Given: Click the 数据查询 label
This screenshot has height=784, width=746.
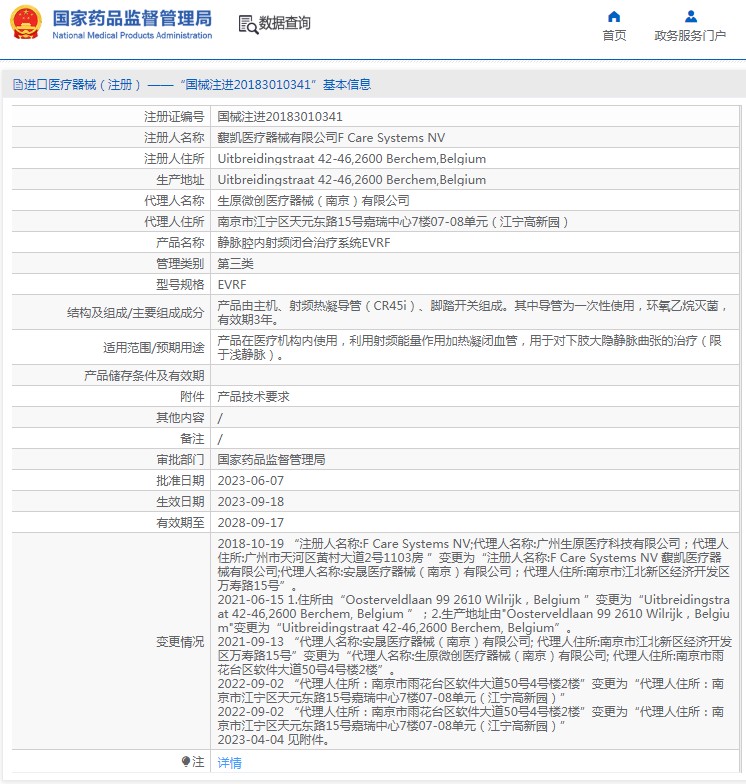Looking at the screenshot, I should (284, 23).
